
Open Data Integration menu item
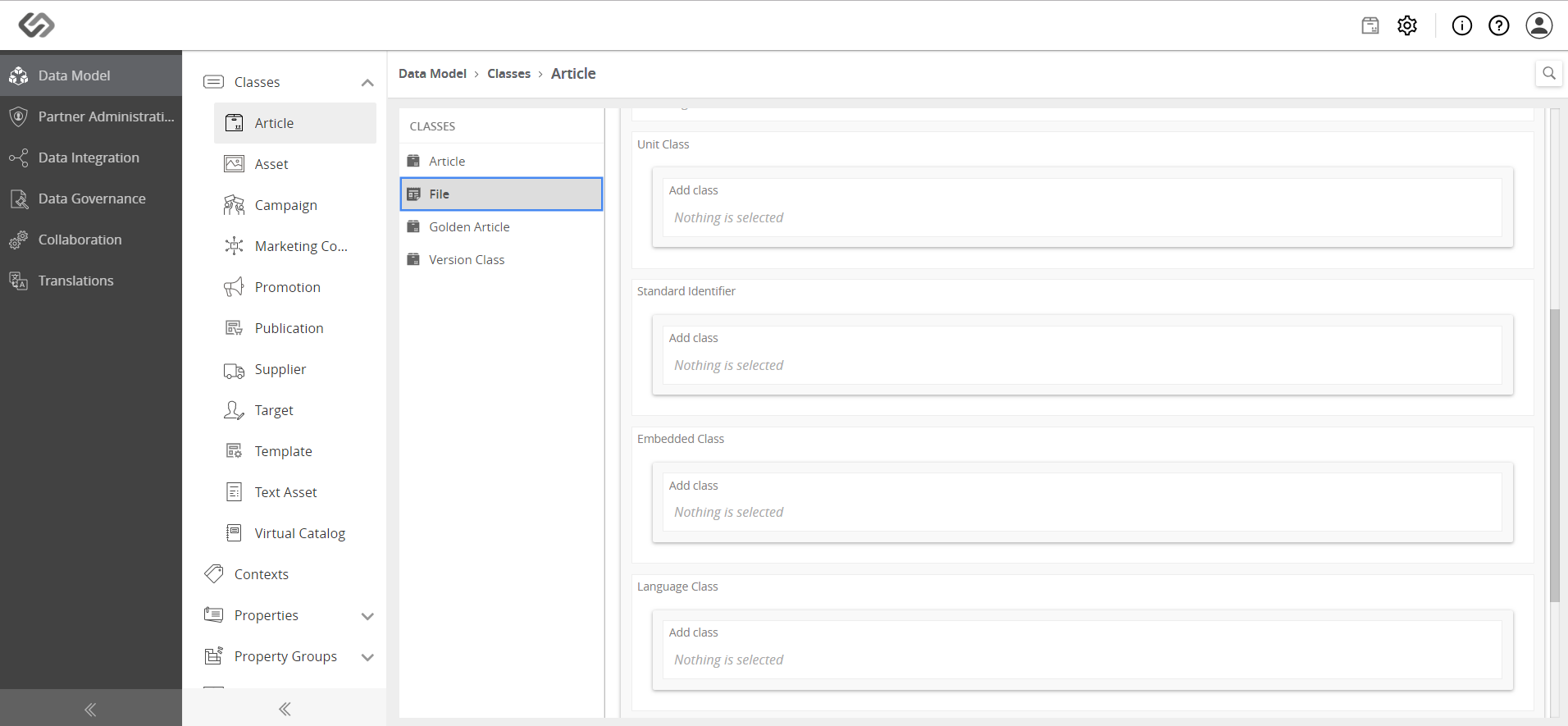click(91, 158)
